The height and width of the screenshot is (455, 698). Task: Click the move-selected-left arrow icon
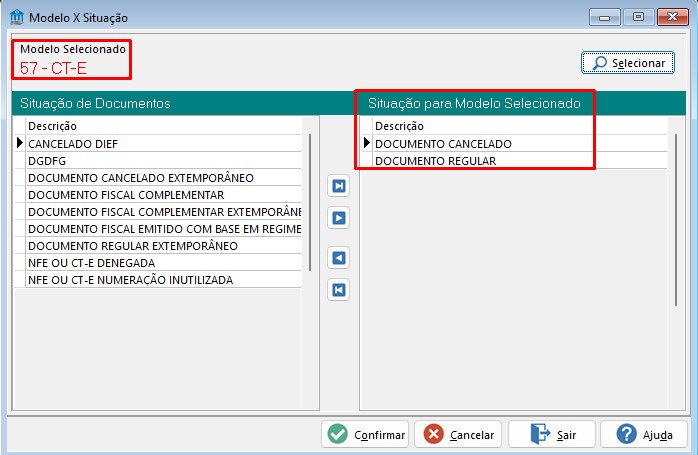(x=339, y=258)
